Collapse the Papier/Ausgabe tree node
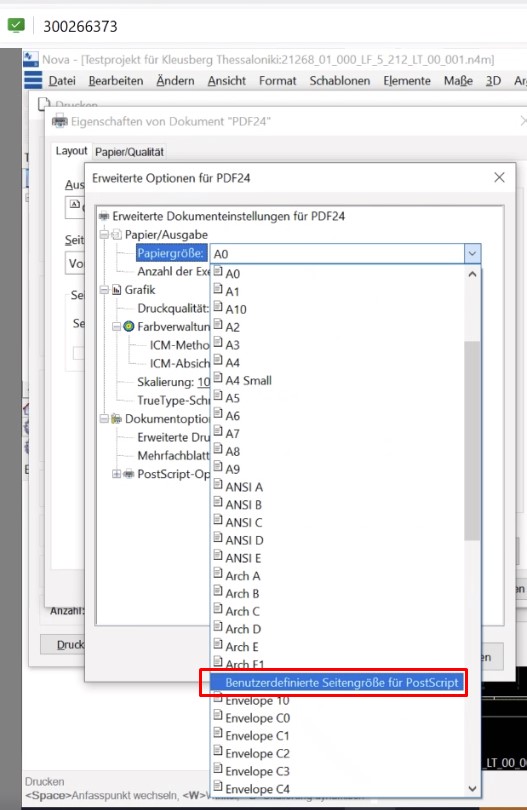 tap(104, 235)
